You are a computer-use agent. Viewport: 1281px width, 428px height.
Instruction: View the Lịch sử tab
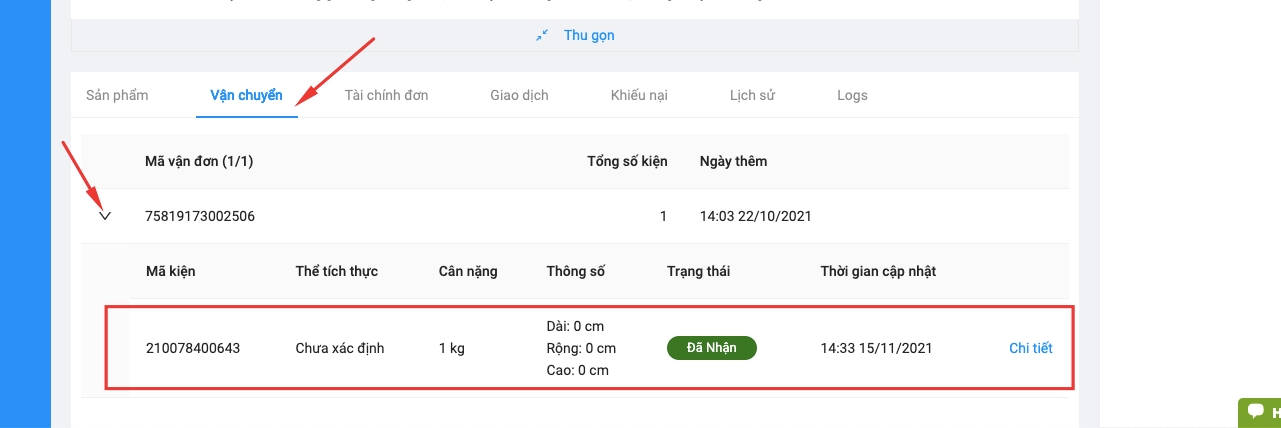[x=752, y=96]
